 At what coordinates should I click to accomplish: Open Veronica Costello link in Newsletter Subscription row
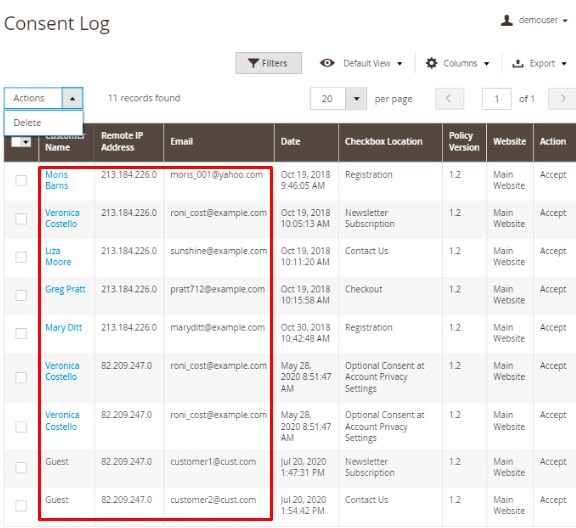coord(62,218)
